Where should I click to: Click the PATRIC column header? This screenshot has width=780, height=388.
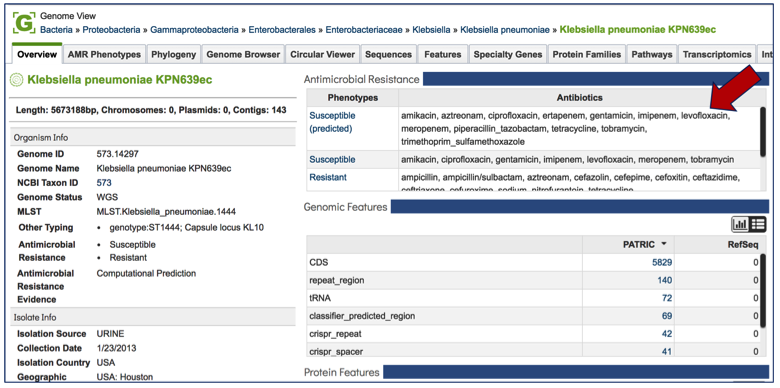[629, 244]
